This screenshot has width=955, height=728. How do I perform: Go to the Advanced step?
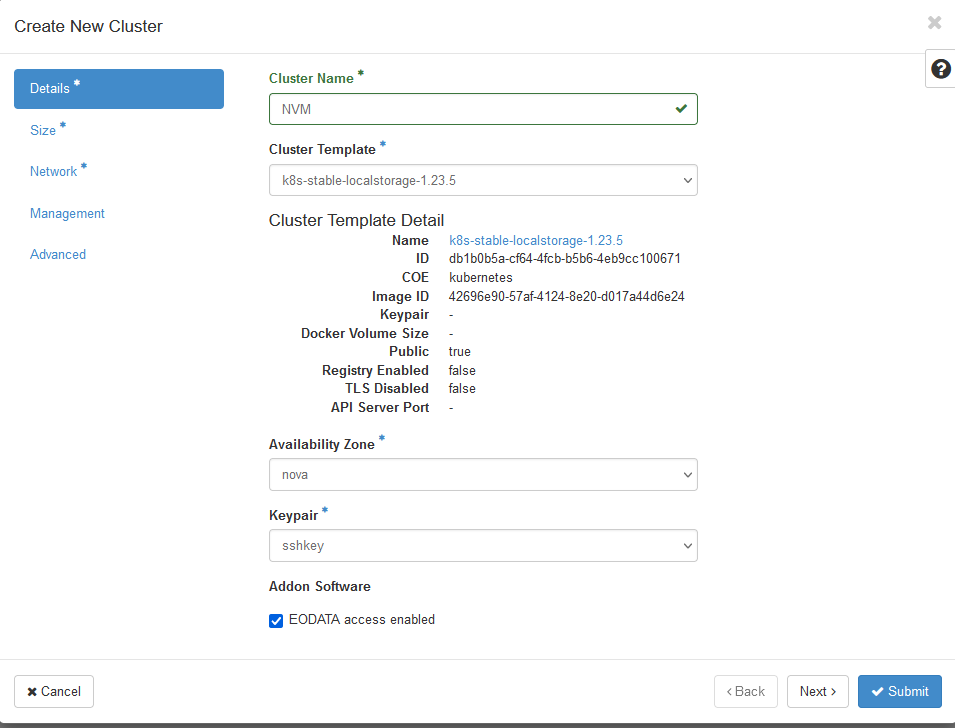pos(58,254)
